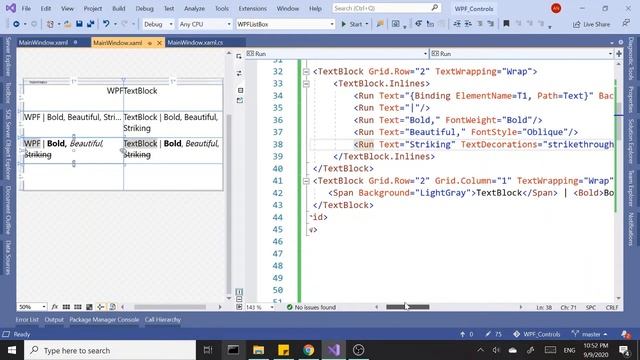
Task: Open the Debug configuration dropdown
Action: point(158,24)
